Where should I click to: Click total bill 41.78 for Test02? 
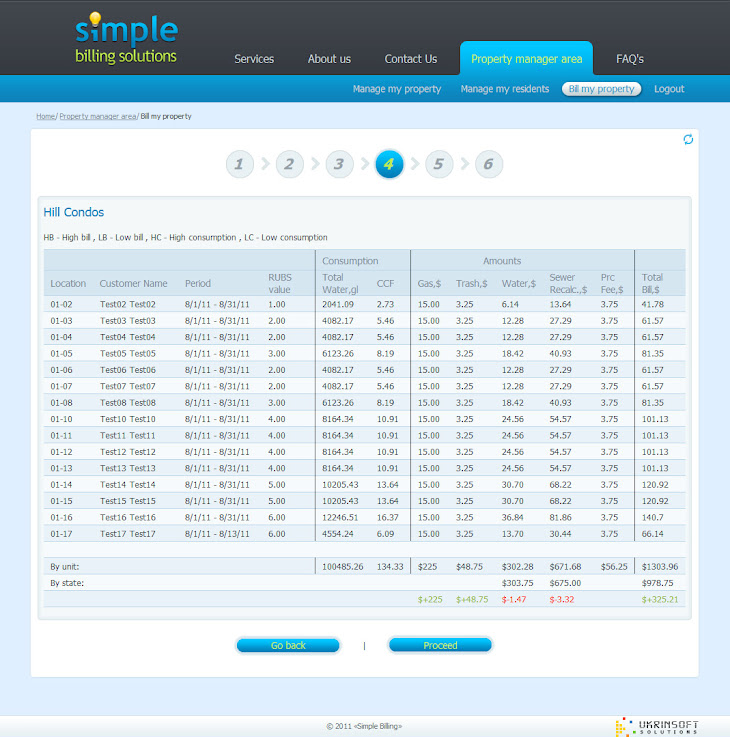[x=652, y=304]
